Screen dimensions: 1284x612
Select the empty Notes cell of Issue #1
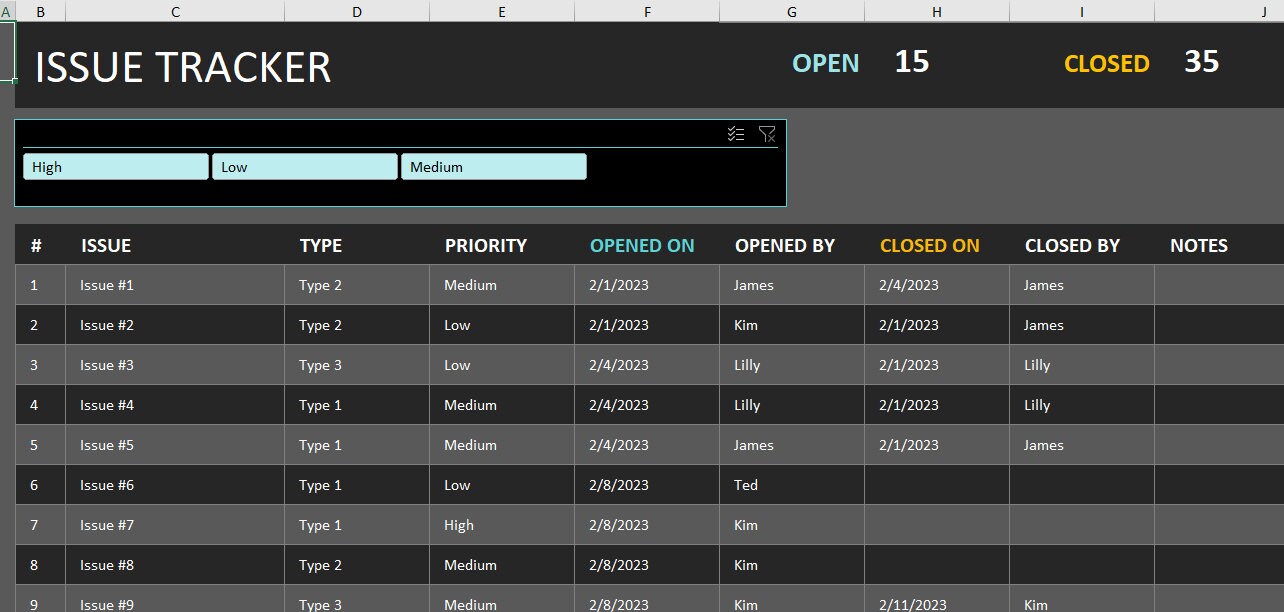click(1219, 285)
